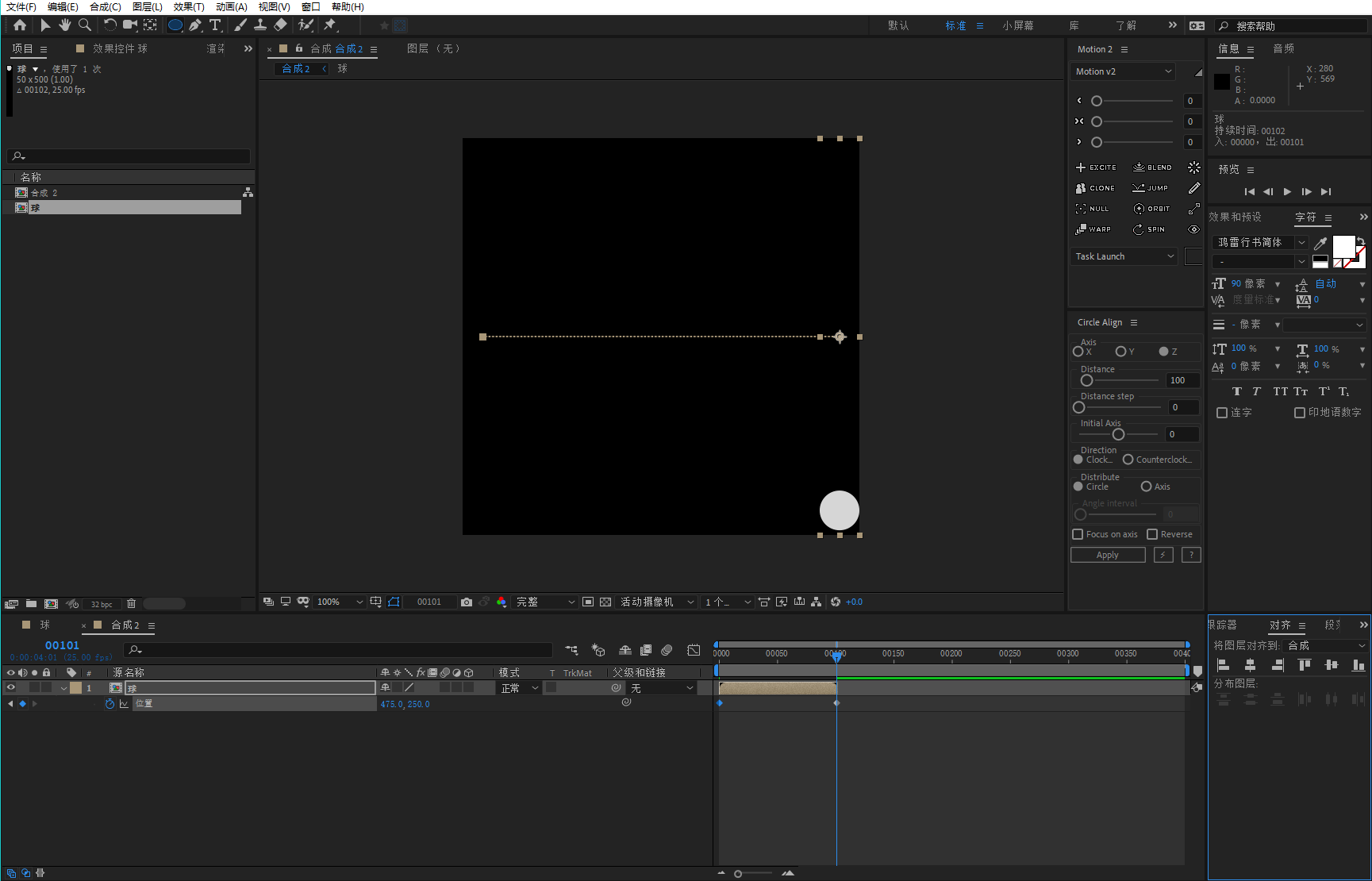Viewport: 1372px width, 881px height.
Task: Take snapshot with camera icon
Action: (467, 602)
